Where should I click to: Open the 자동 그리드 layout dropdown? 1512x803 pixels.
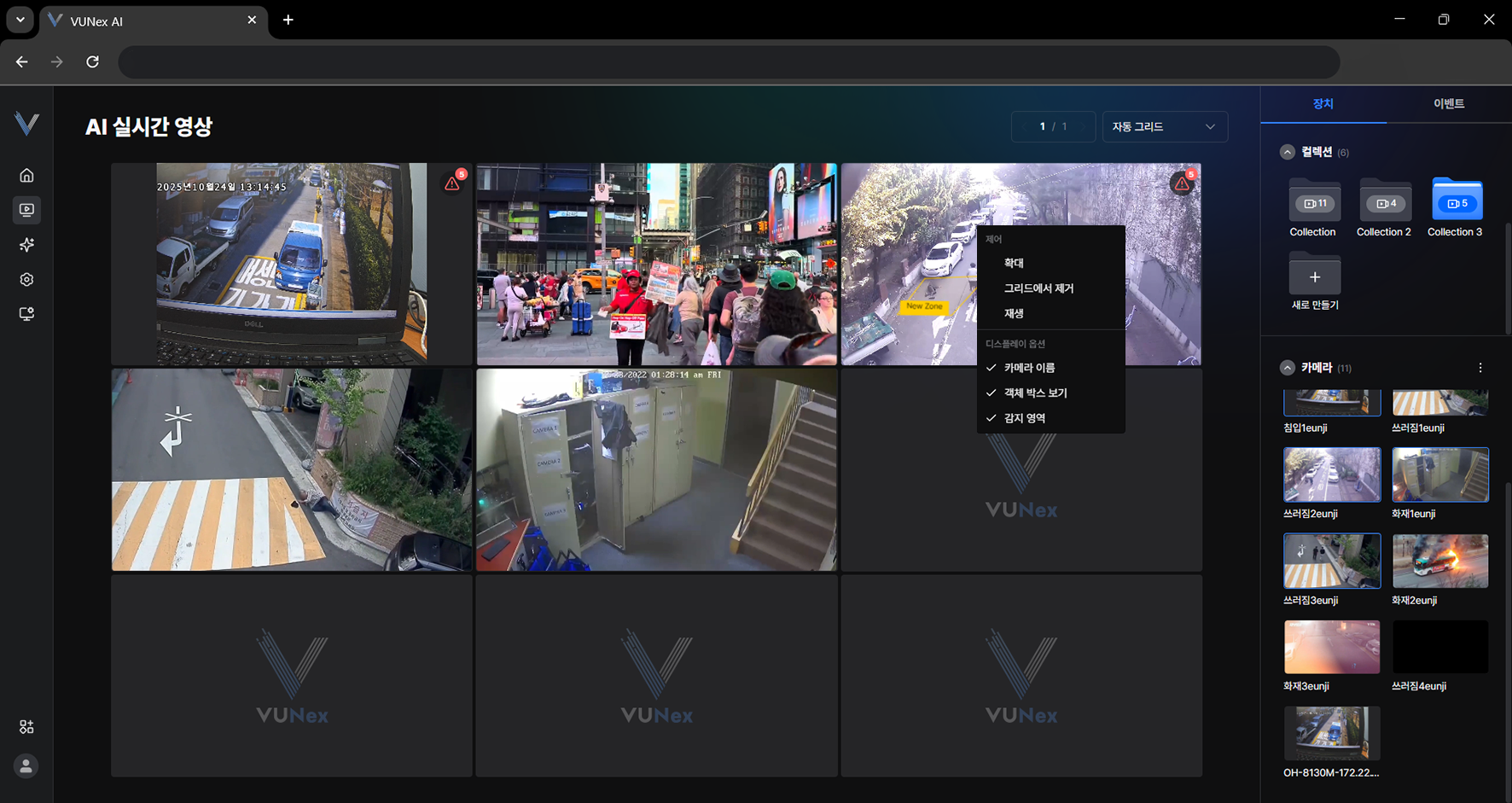[1164, 127]
